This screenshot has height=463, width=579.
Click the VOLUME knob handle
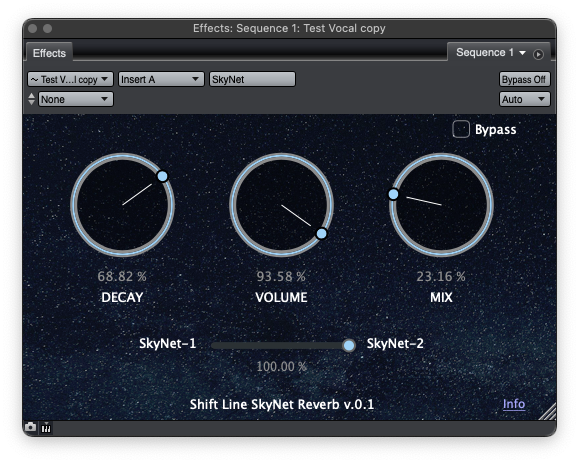[322, 234]
